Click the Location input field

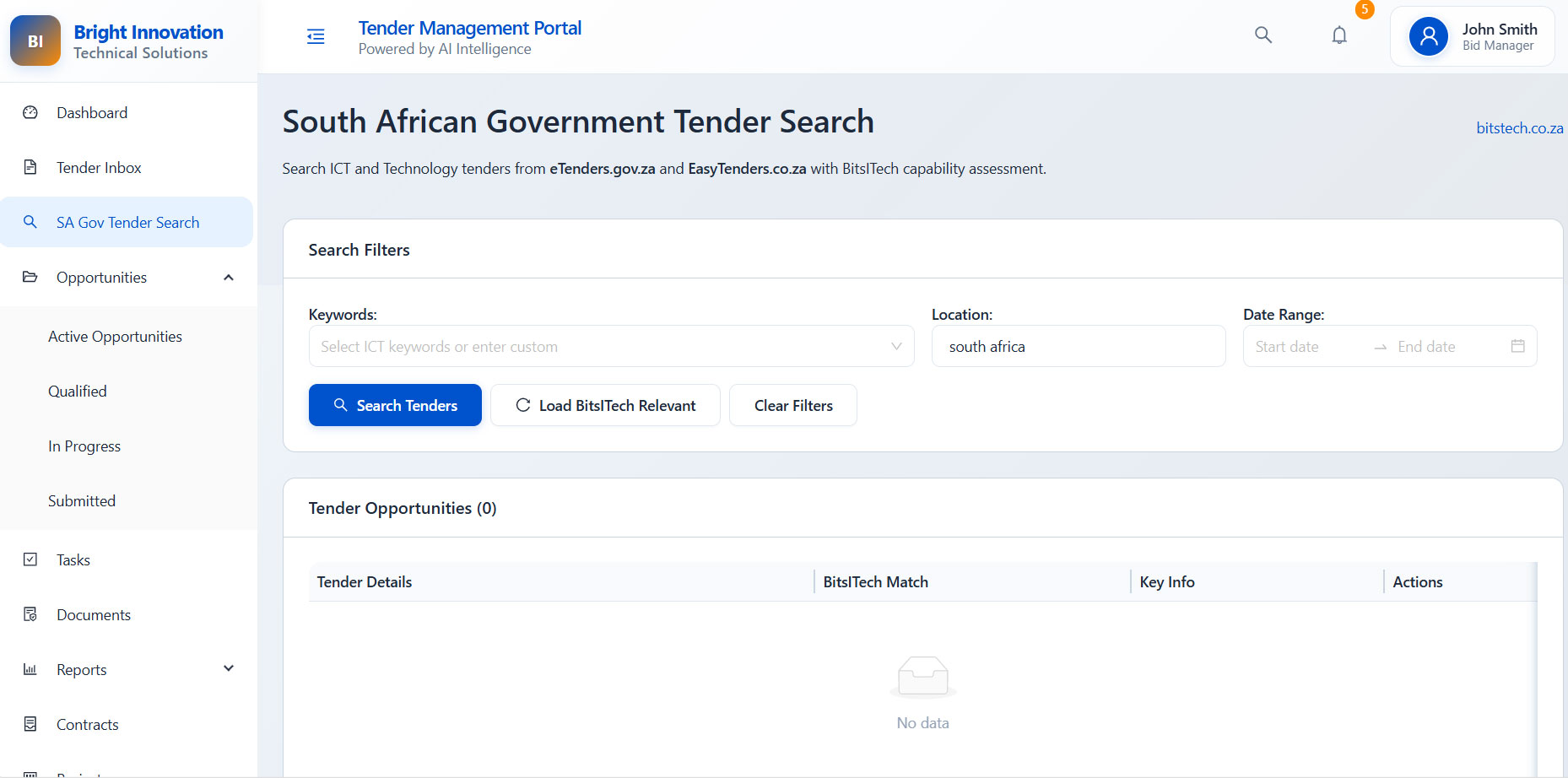[1078, 346]
